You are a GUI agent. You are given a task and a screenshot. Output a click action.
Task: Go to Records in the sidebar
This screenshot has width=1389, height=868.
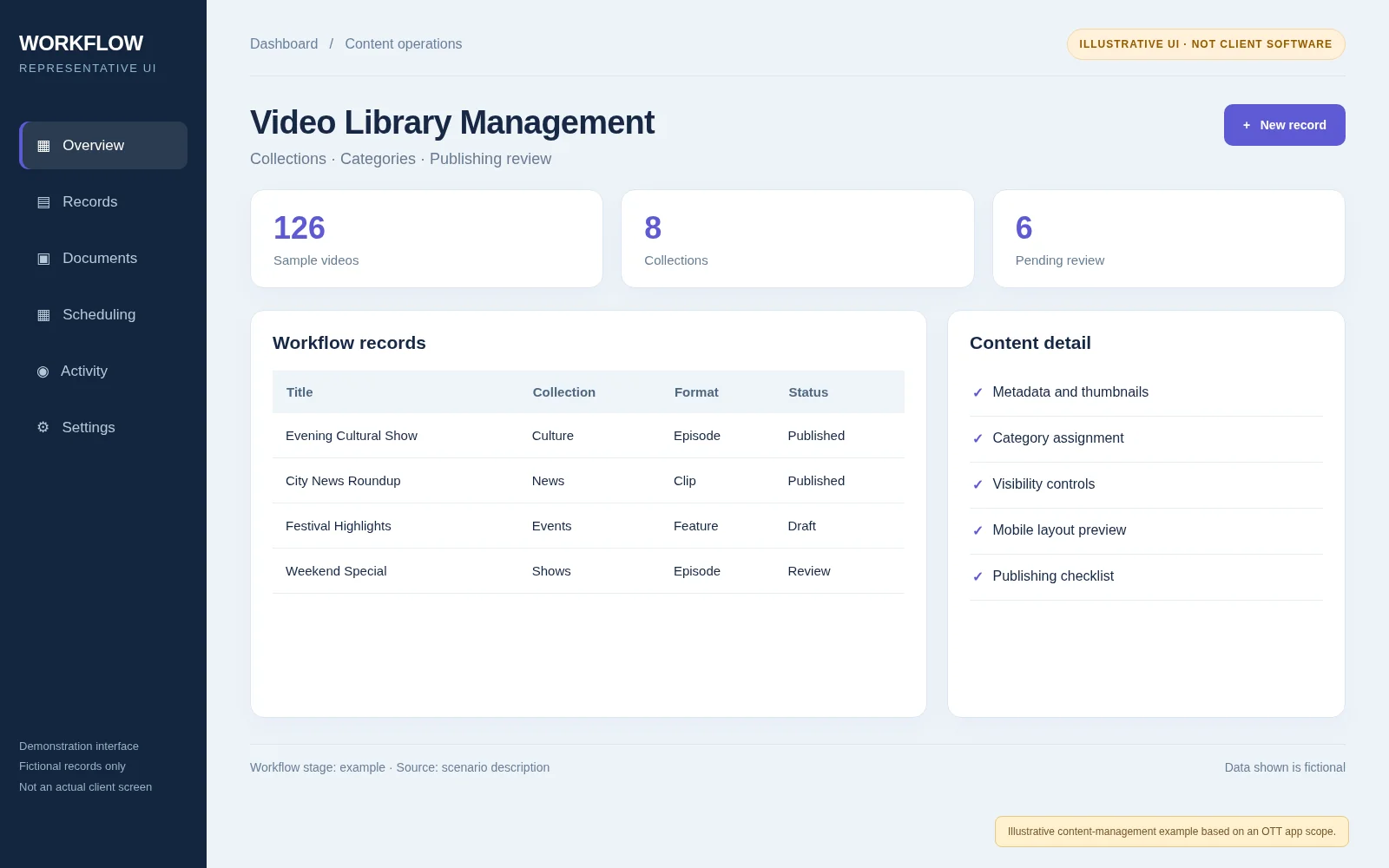point(103,201)
